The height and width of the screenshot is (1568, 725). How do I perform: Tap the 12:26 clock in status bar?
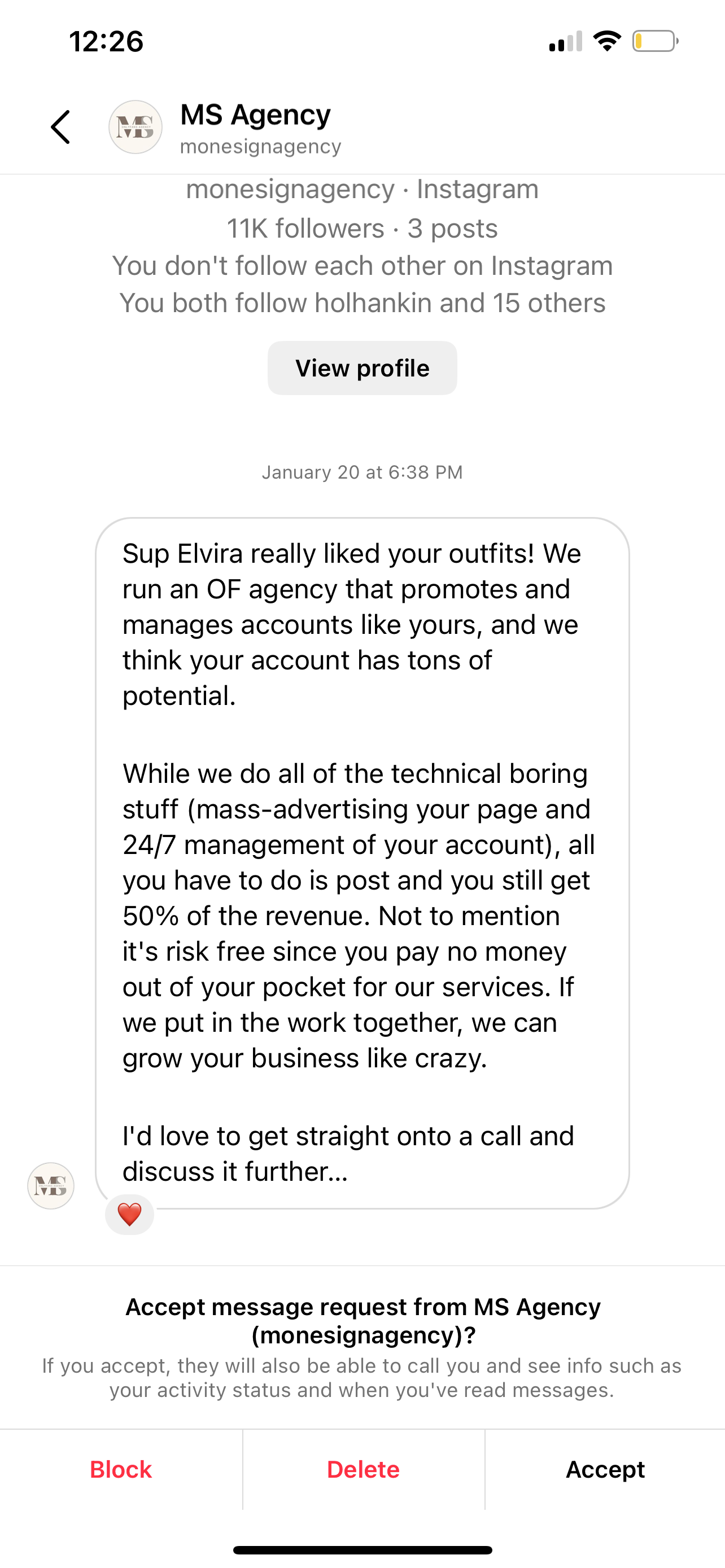pyautogui.click(x=106, y=41)
